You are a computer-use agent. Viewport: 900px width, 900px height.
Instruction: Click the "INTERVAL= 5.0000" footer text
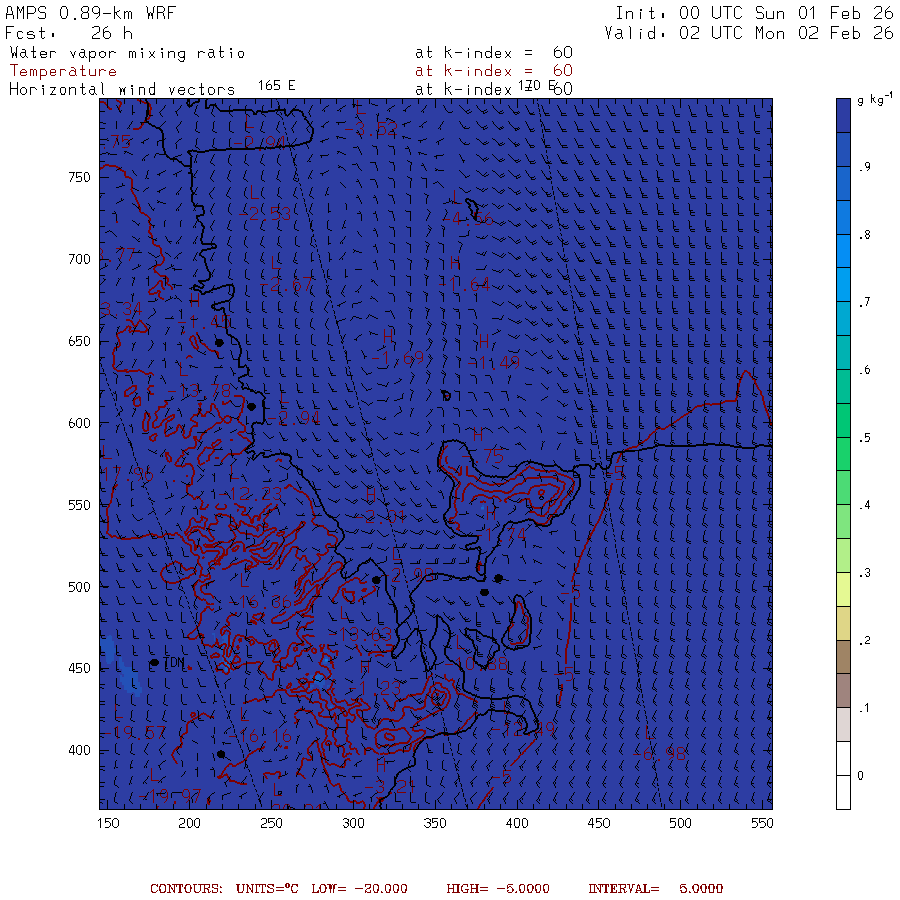(x=655, y=889)
